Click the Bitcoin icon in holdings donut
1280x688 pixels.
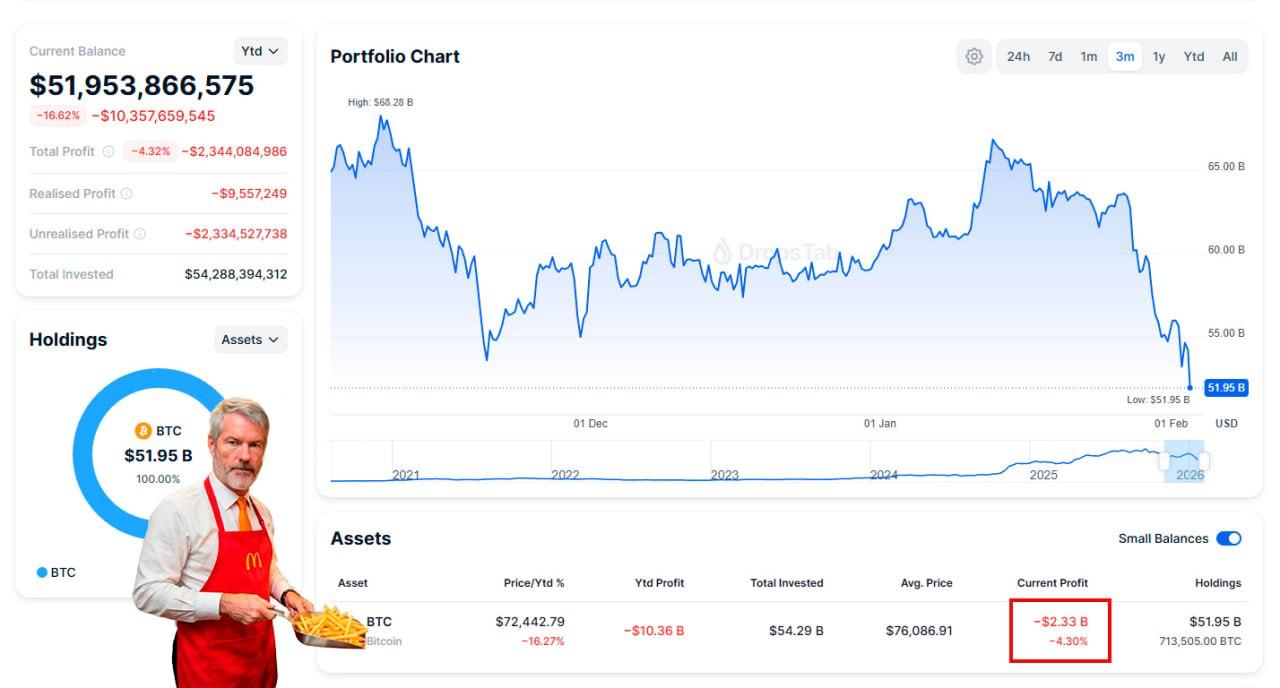[x=143, y=431]
